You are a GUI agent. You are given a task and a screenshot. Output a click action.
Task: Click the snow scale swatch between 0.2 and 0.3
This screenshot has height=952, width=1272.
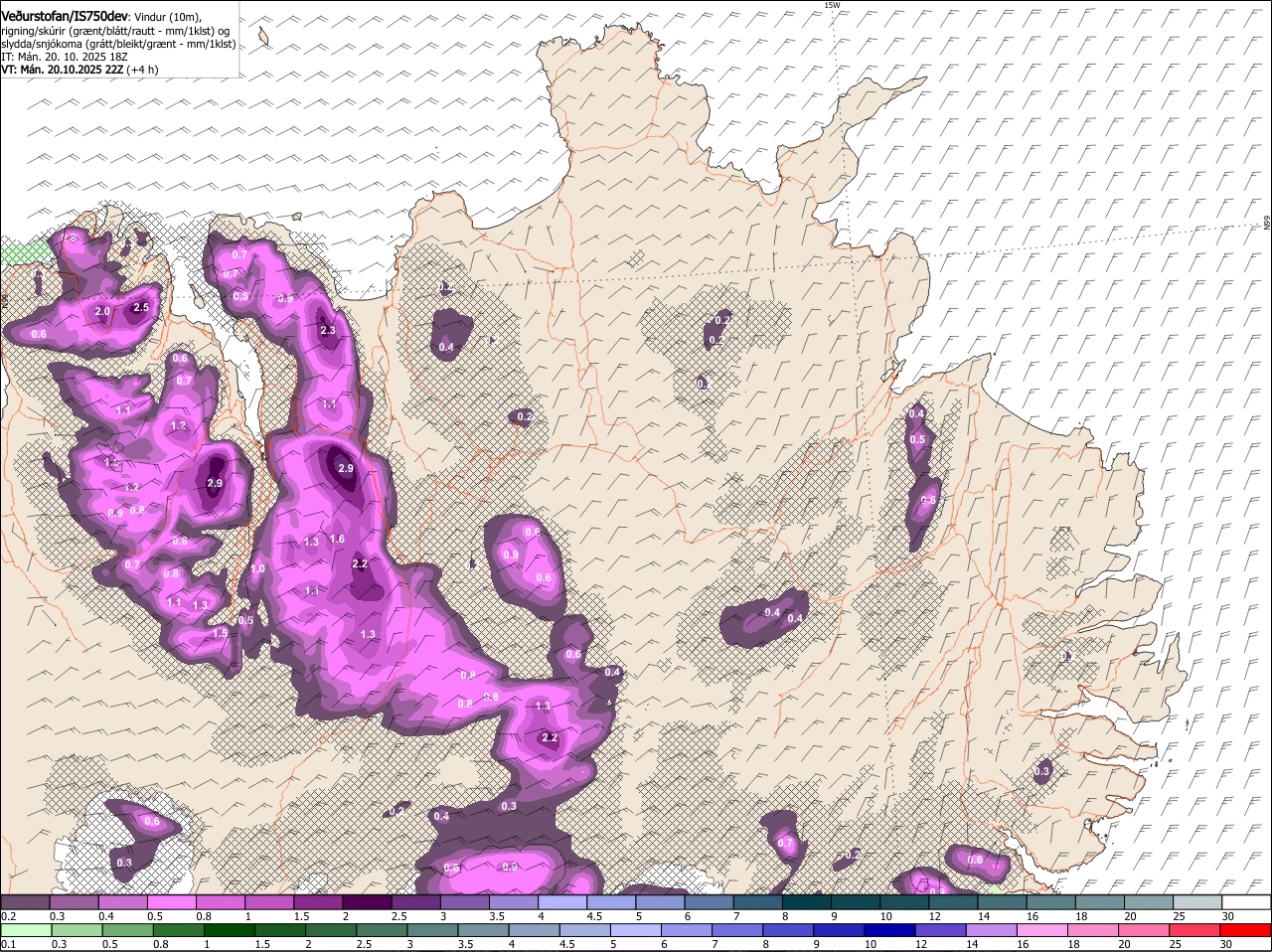[x=26, y=902]
